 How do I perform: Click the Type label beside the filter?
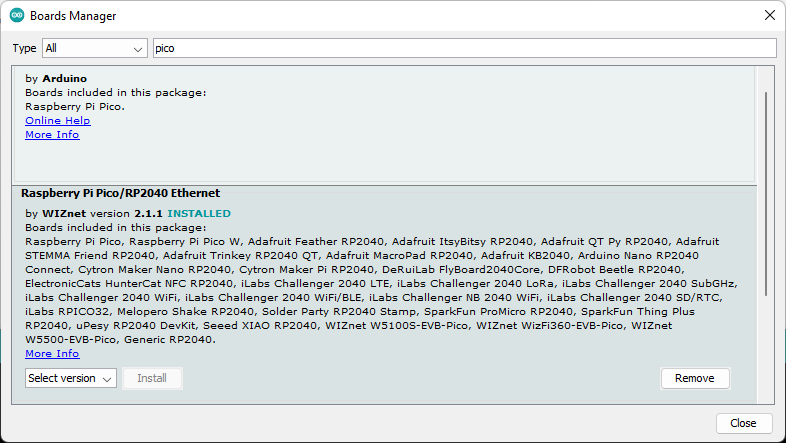pyautogui.click(x=25, y=48)
